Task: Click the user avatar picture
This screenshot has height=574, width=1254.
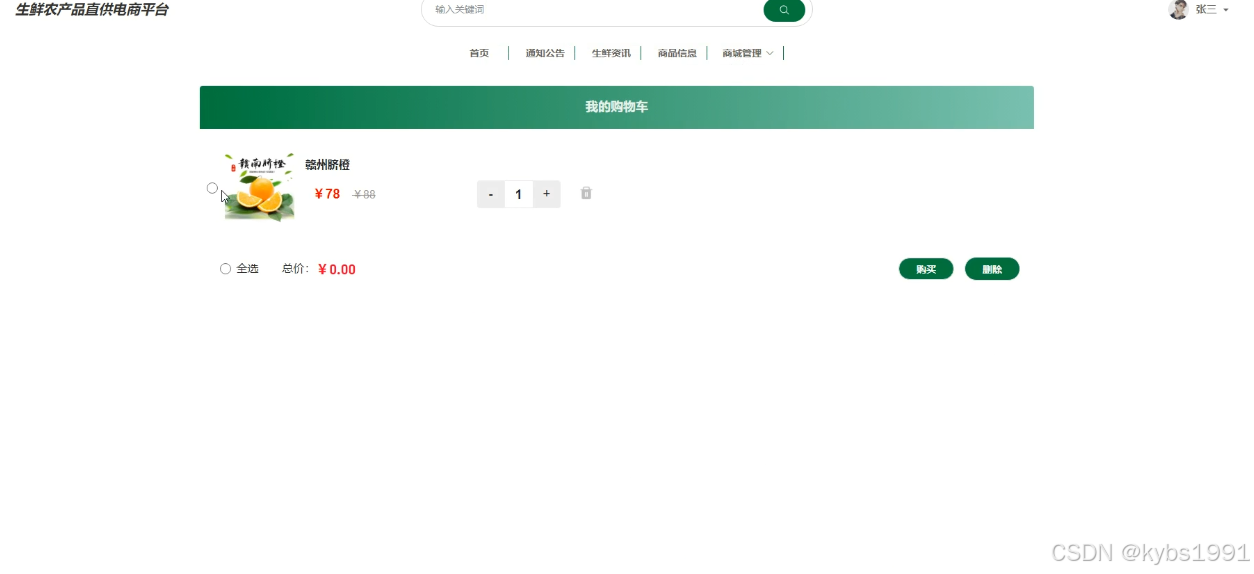Action: pyautogui.click(x=1178, y=9)
